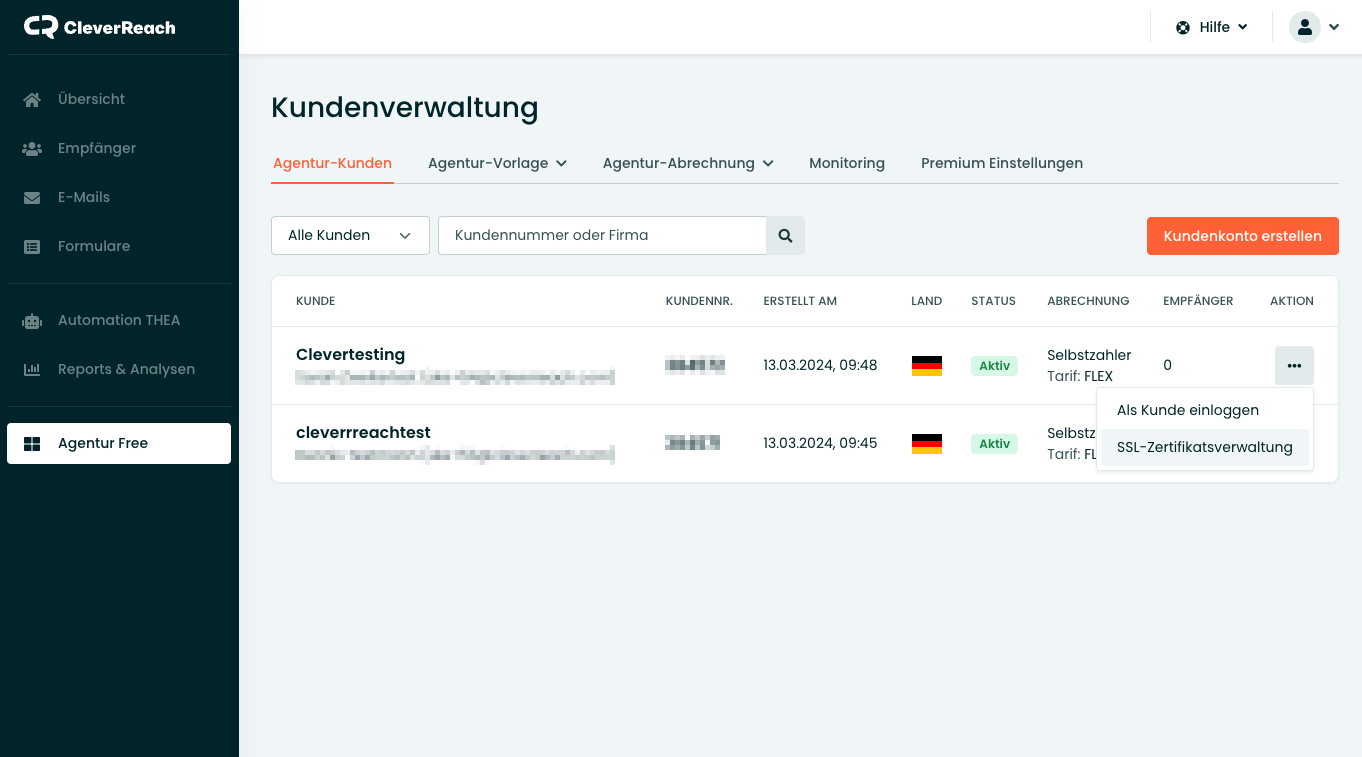1362x757 pixels.
Task: Click the Aktiv status badge for Clevertesting
Action: [994, 365]
